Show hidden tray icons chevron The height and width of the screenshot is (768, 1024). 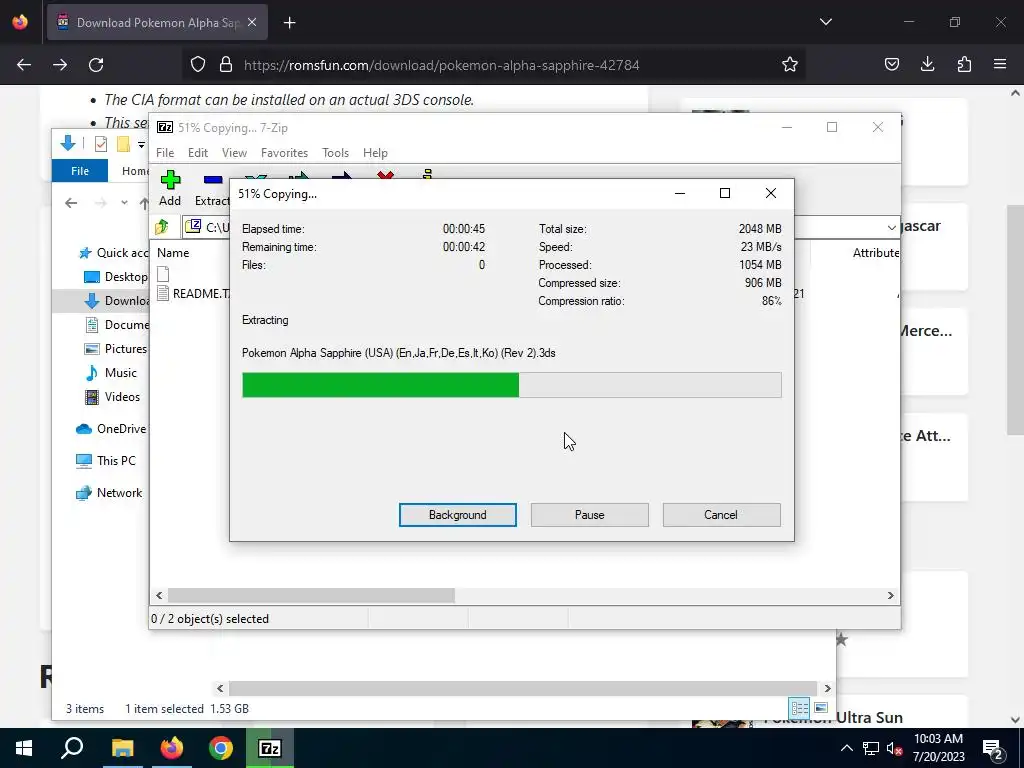point(846,748)
